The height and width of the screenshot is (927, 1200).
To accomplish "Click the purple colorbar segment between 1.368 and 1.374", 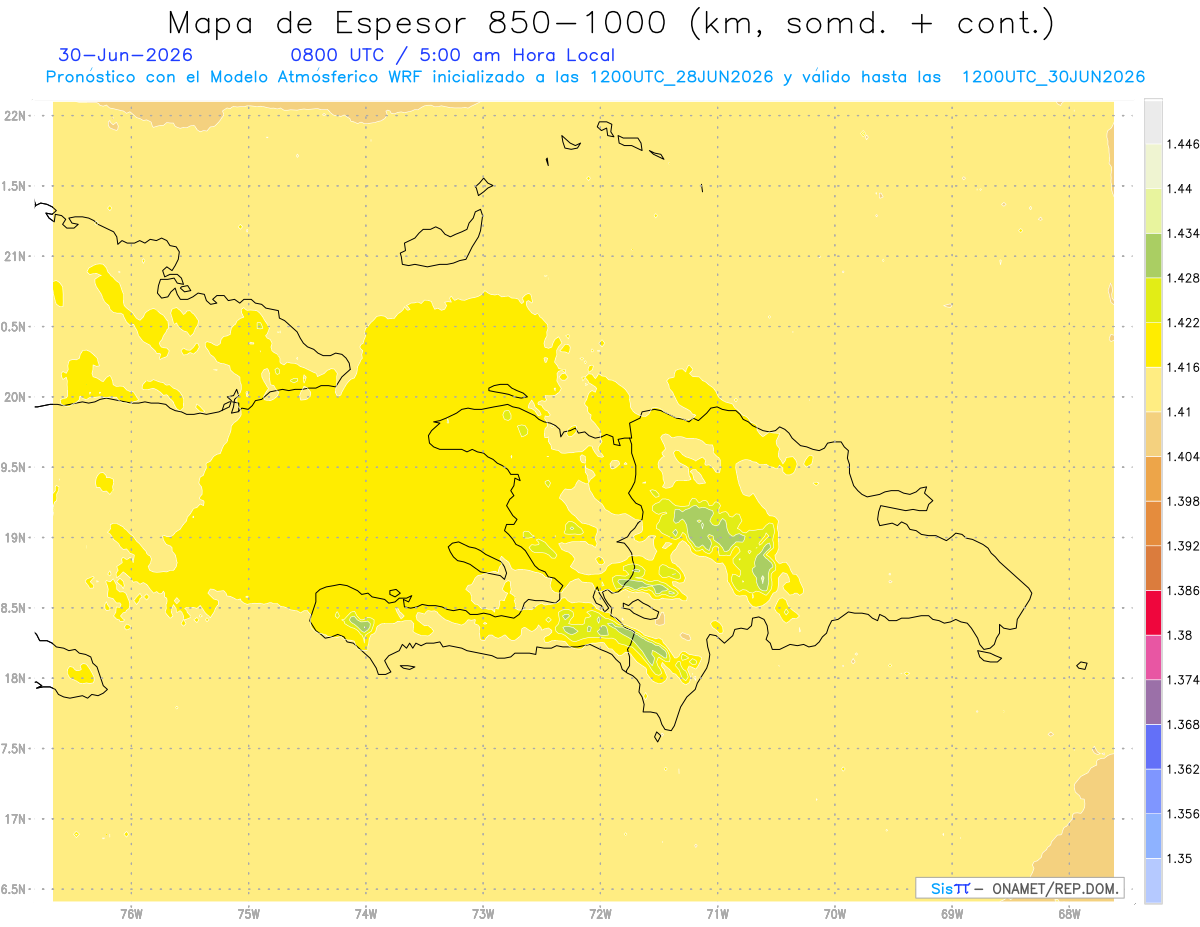I will 1153,702.
